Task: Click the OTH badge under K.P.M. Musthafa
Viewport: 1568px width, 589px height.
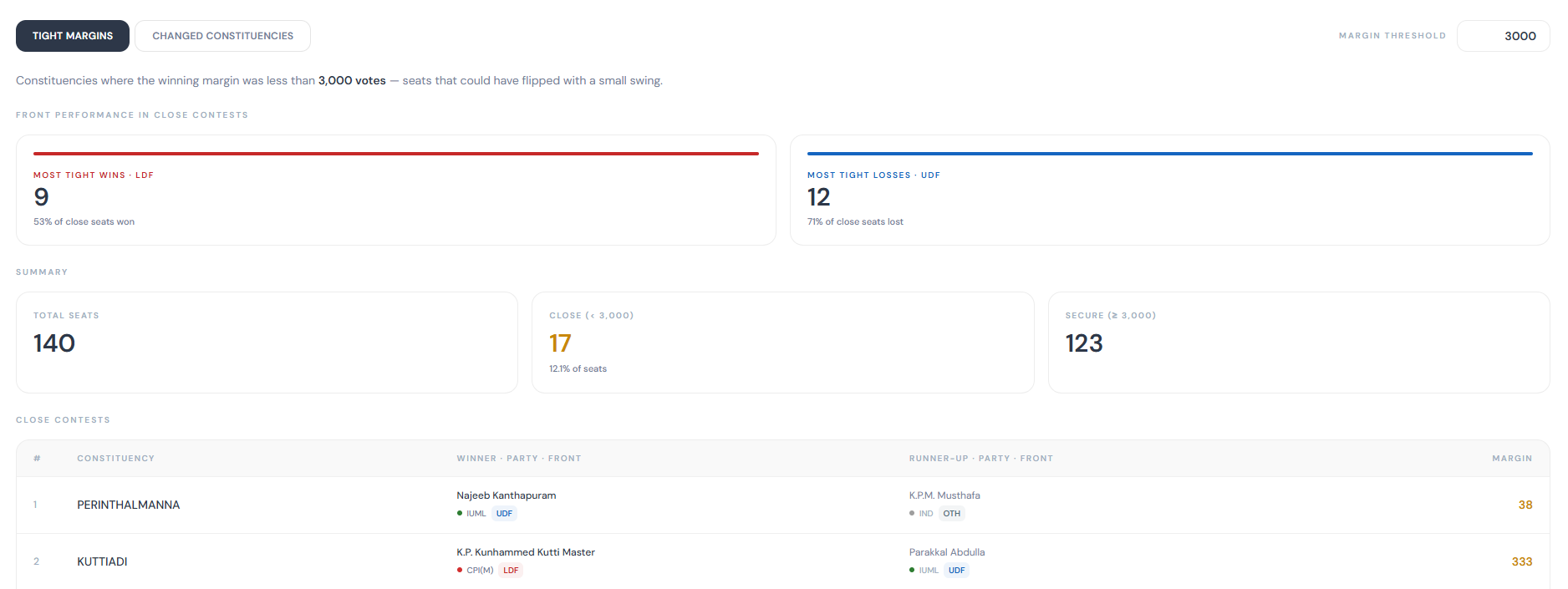Action: (x=951, y=514)
